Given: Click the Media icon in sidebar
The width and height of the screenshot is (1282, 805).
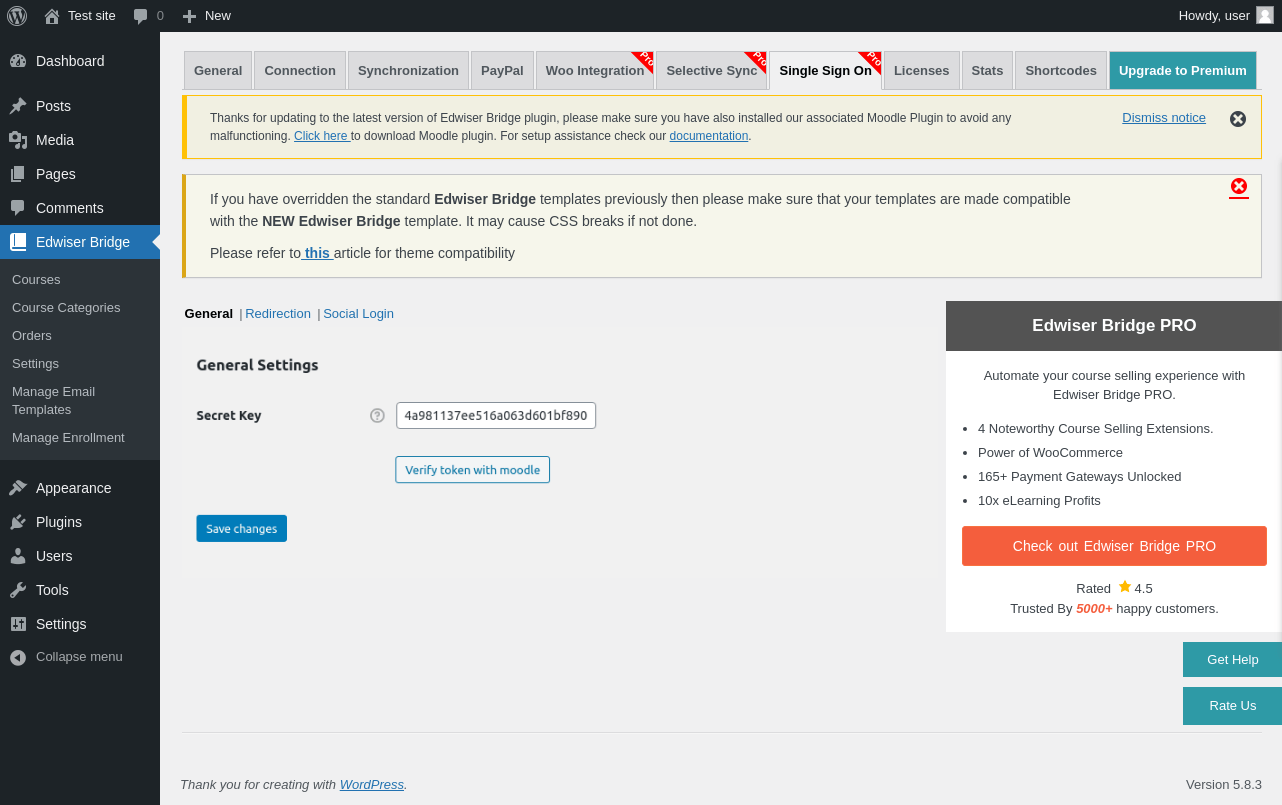Looking at the screenshot, I should 18,140.
